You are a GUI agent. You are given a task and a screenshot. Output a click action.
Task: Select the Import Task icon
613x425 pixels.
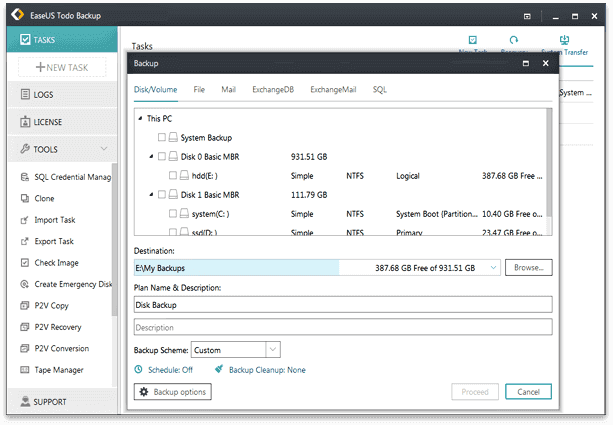25,220
